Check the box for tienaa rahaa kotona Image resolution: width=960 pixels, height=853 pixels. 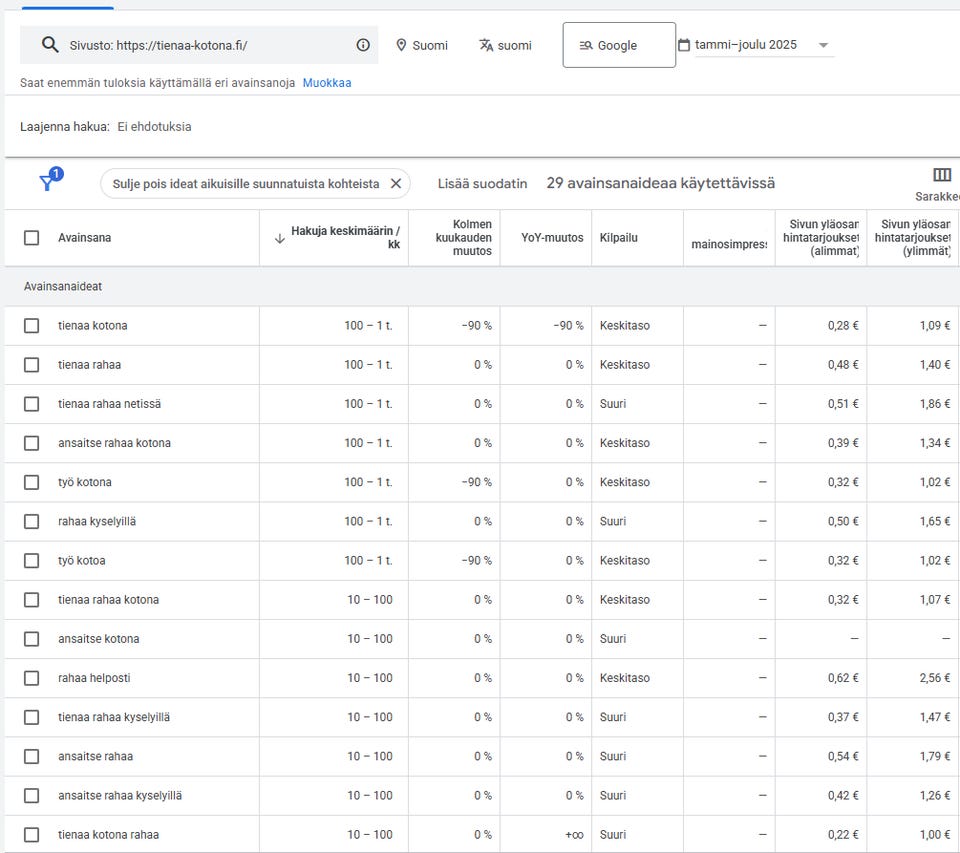31,600
